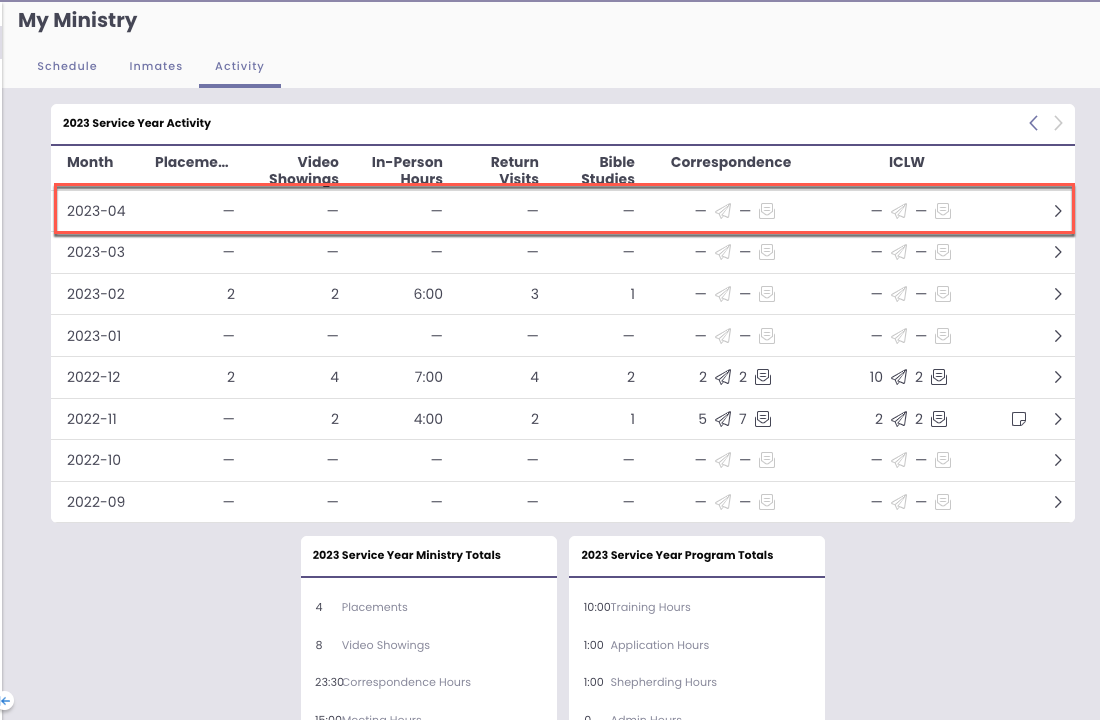Screen dimensions: 1100x720
Task: Expand the 2022-12 row chevron
Action: pyautogui.click(x=1058, y=377)
